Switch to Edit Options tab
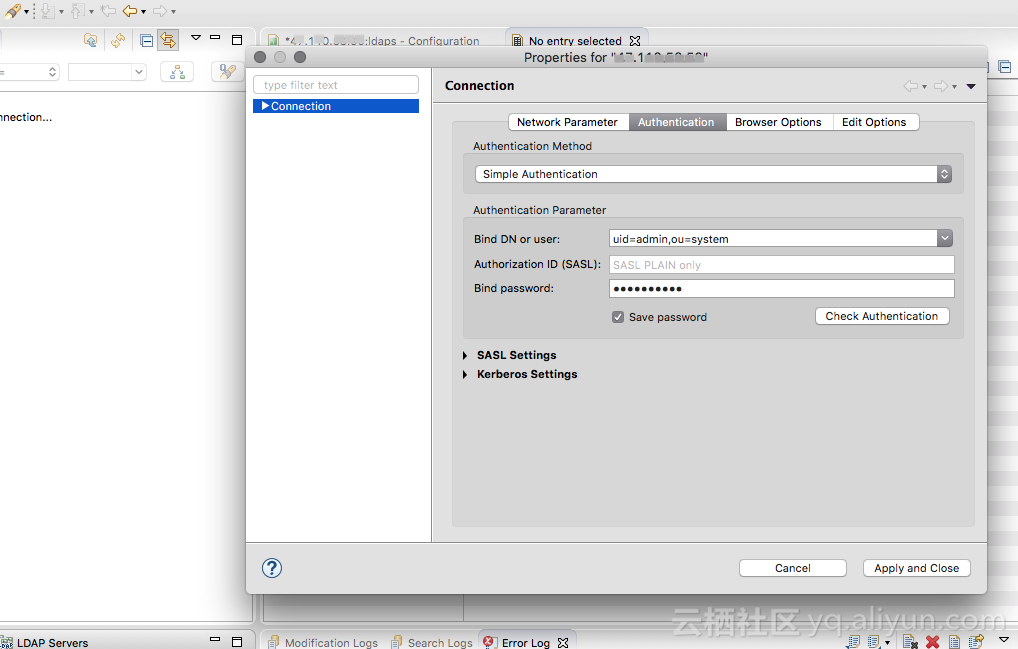Screen dimensions: 1018x649 [x=875, y=122]
